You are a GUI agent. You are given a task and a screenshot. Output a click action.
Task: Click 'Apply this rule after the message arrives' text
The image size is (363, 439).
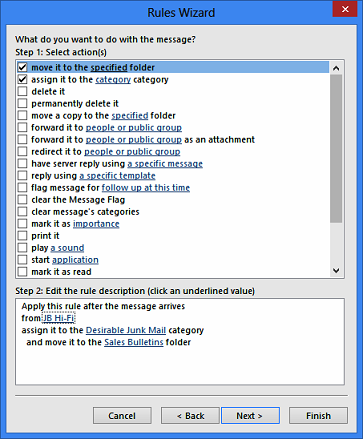pyautogui.click(x=103, y=306)
